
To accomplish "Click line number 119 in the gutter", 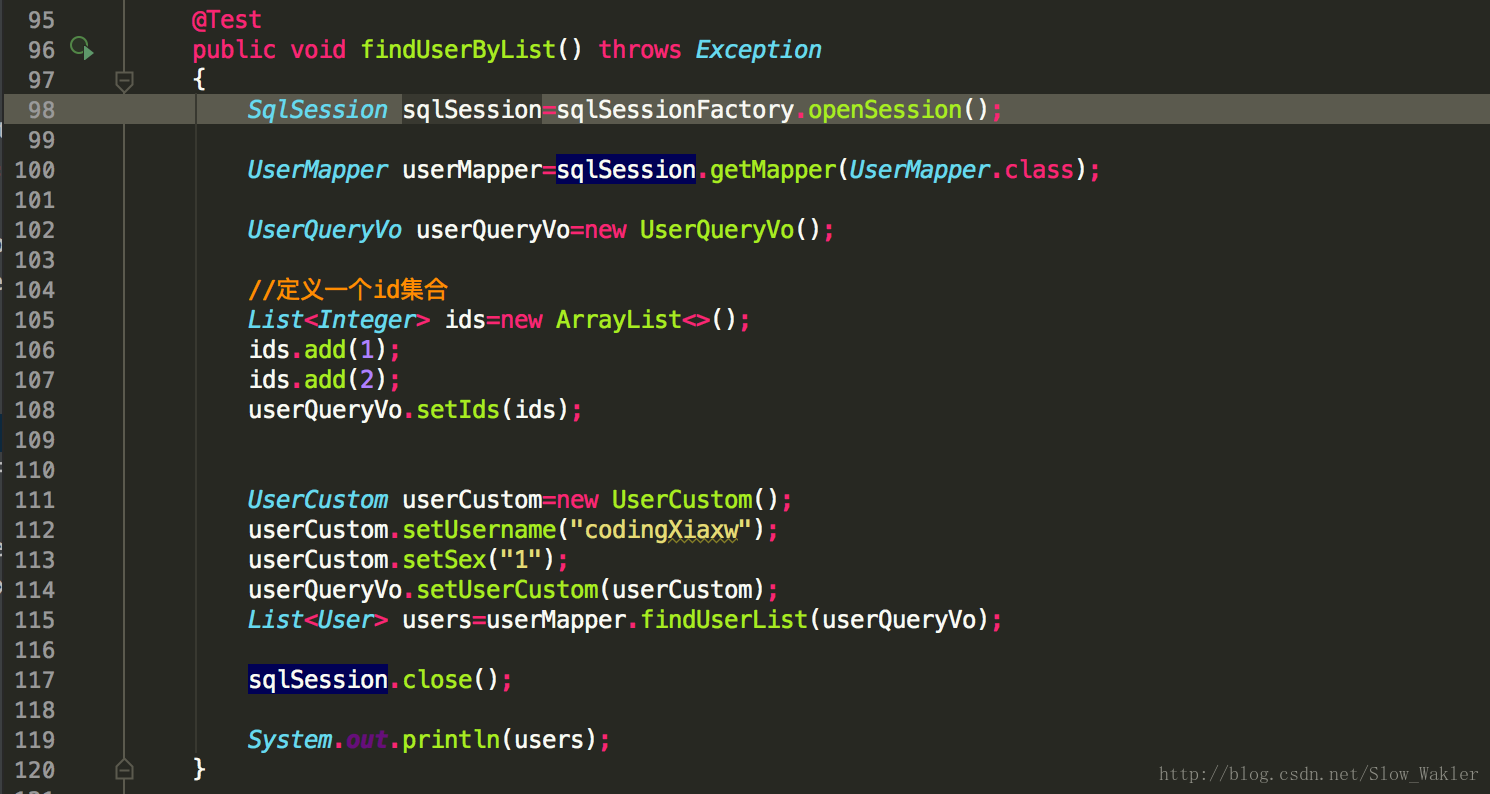I will [35, 740].
